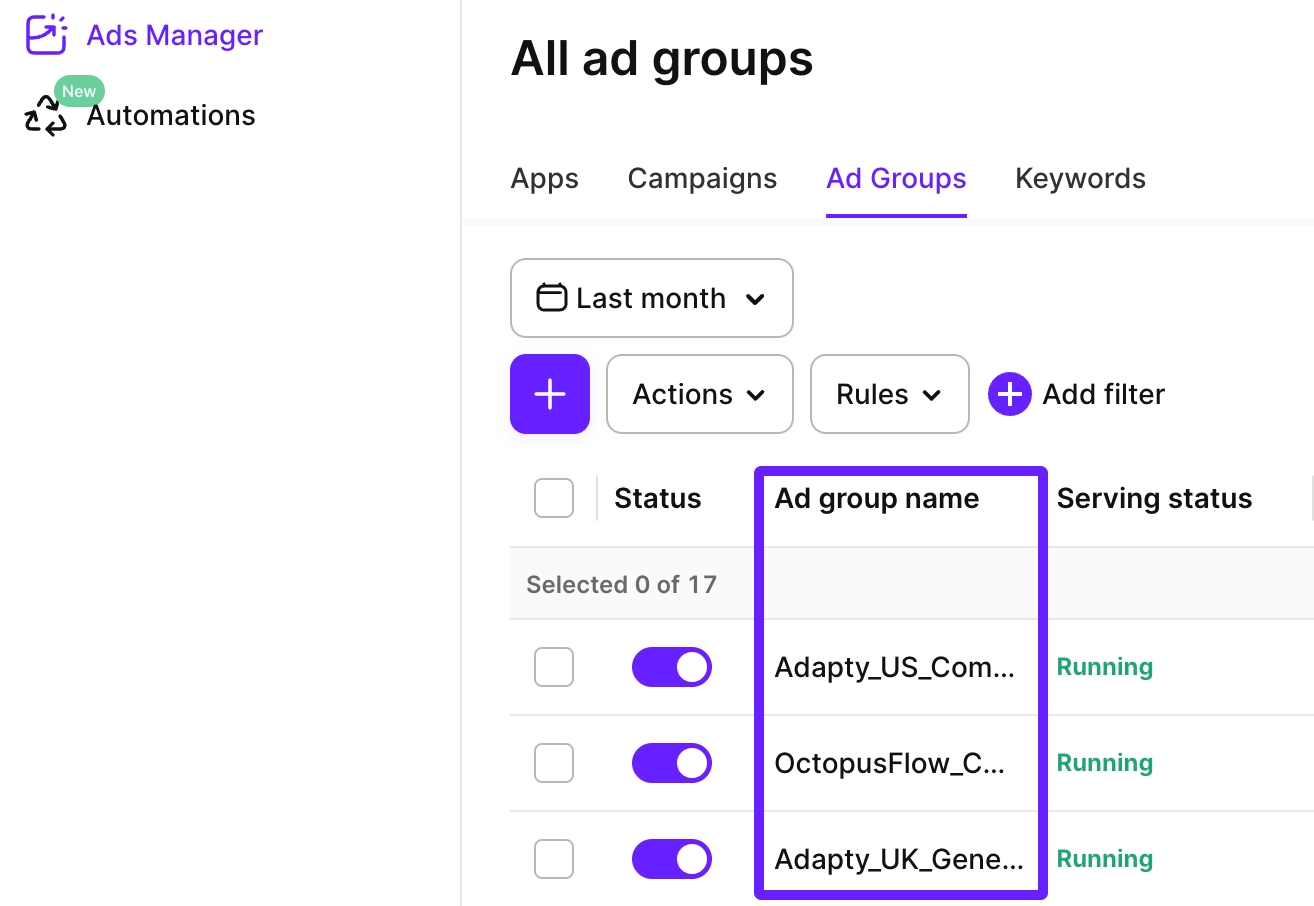Select the Adapty_US_Com row checkbox

point(554,667)
